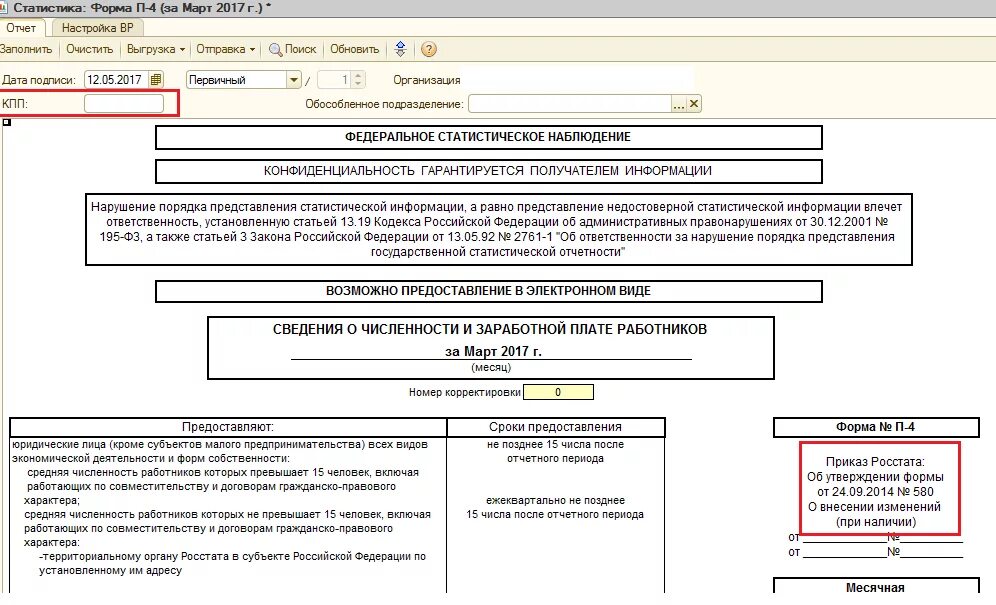This screenshot has height=605, width=996.
Task: Open the Отправка dropdown menu
Action: point(225,50)
